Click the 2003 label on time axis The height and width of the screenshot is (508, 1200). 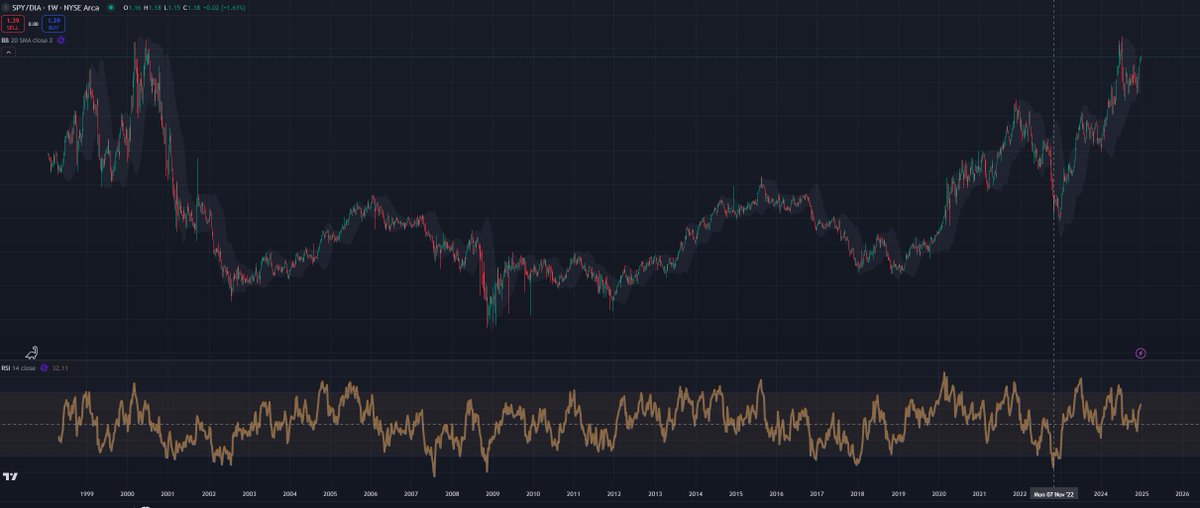click(x=249, y=494)
